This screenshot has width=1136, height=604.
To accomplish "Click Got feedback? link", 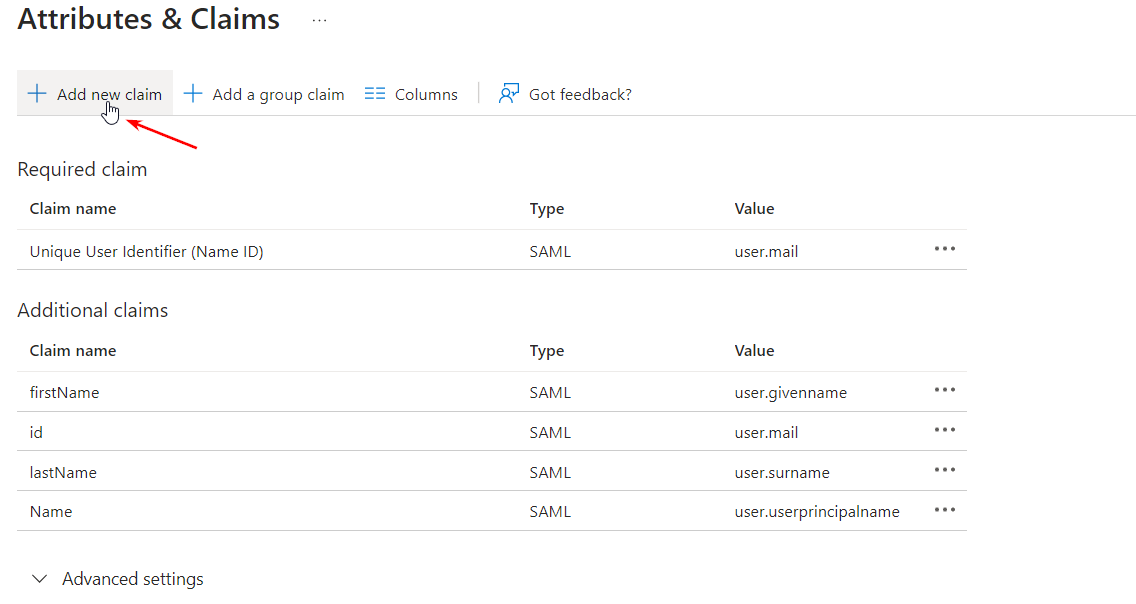I will [565, 94].
